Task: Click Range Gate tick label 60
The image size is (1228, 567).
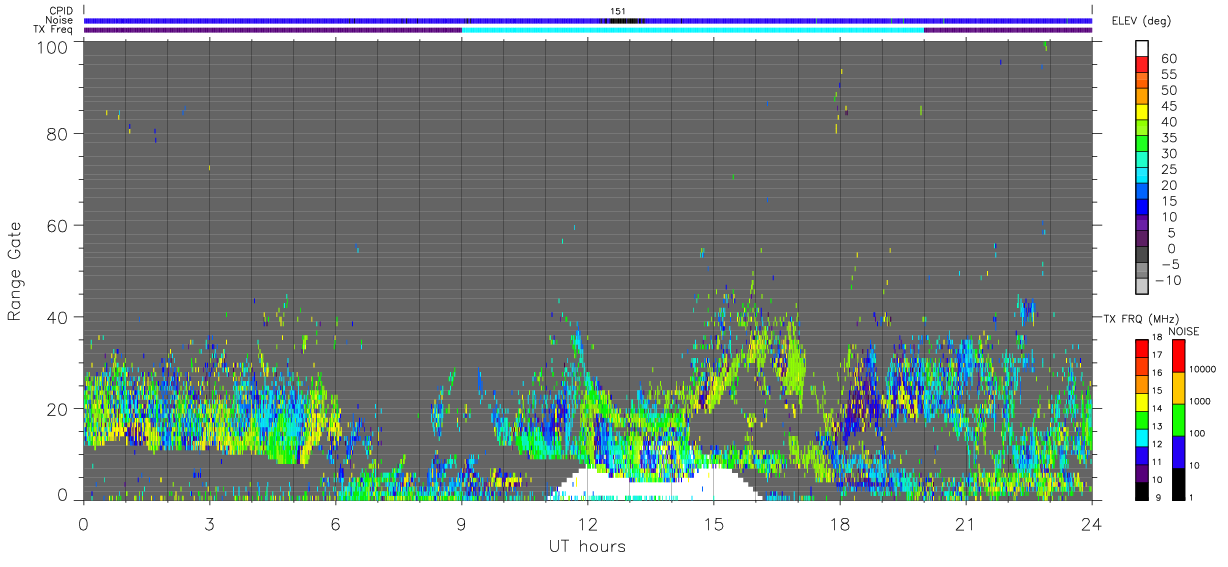Action: 58,225
